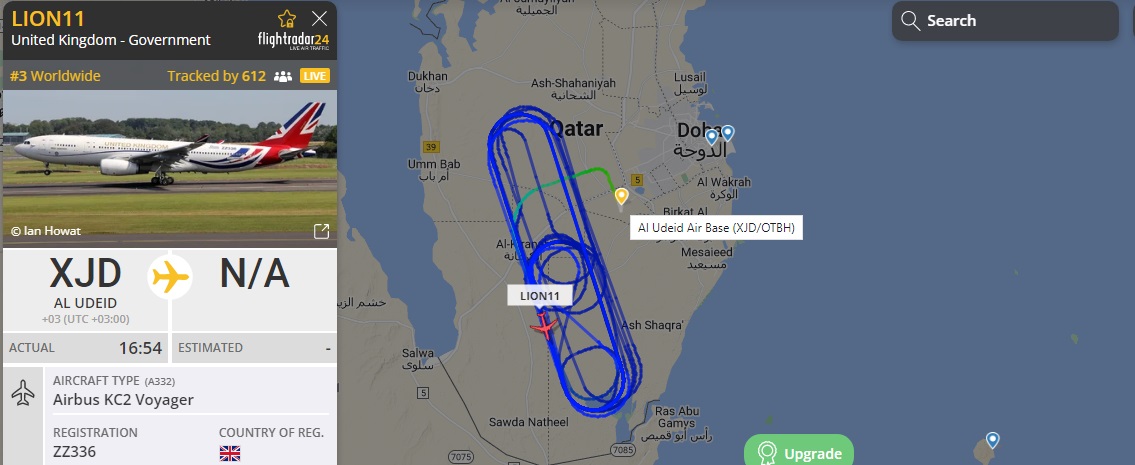Image resolution: width=1135 pixels, height=465 pixels.
Task: Open aircraft photo in external link
Action: 321,231
